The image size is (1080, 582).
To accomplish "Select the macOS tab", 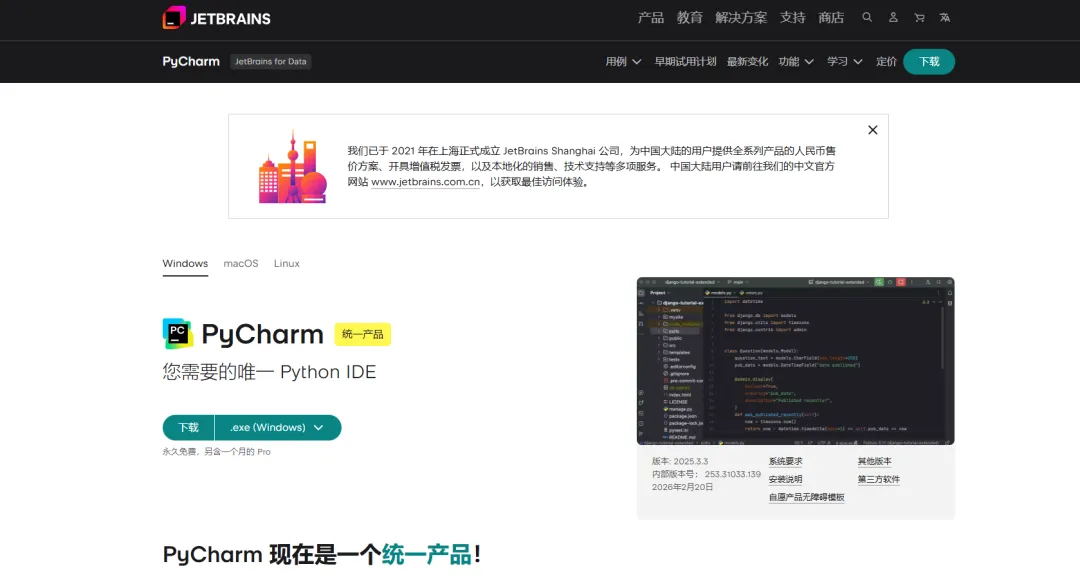I will (x=241, y=264).
